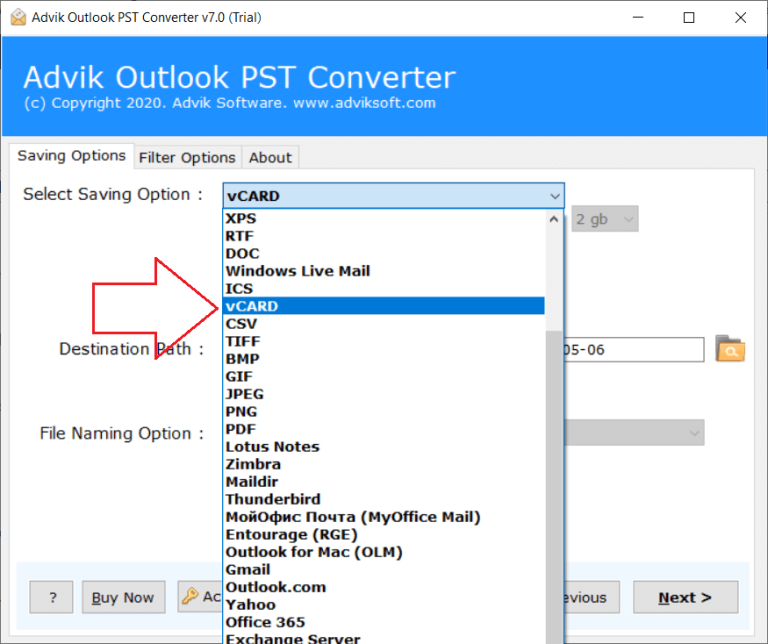Click the folder browse icon for destination path

click(x=731, y=350)
